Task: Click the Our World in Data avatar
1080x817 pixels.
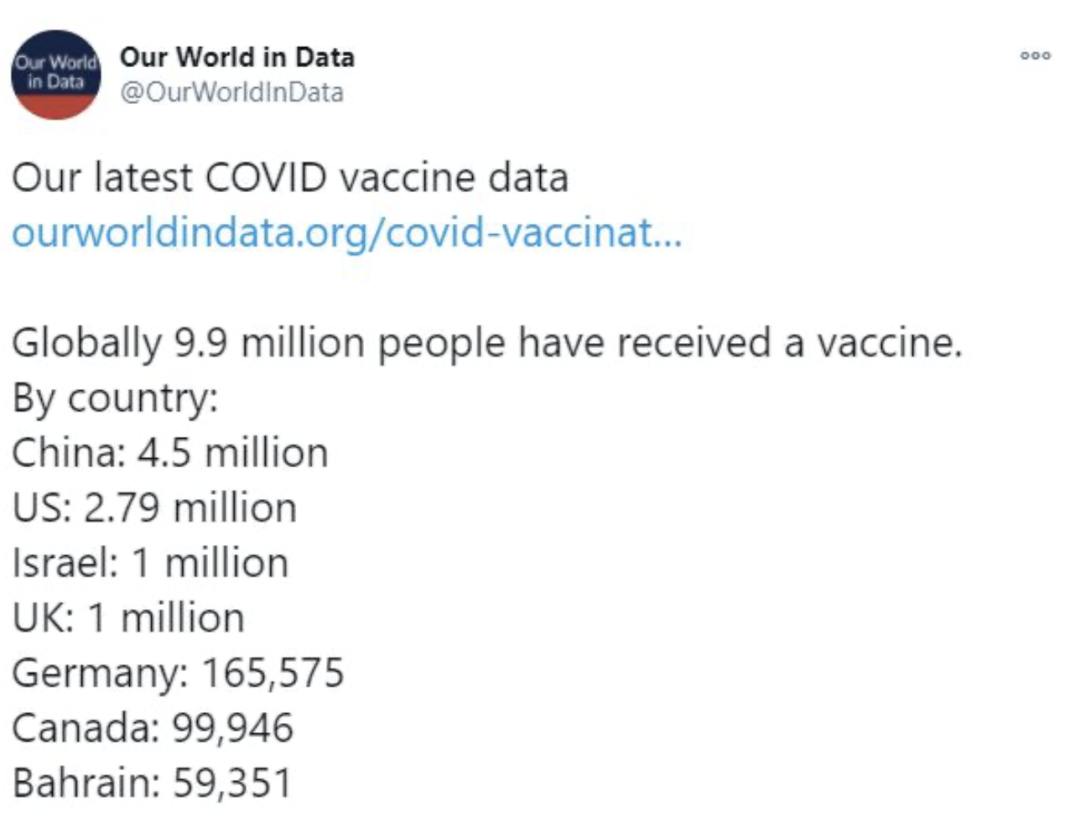Action: pyautogui.click(x=56, y=76)
